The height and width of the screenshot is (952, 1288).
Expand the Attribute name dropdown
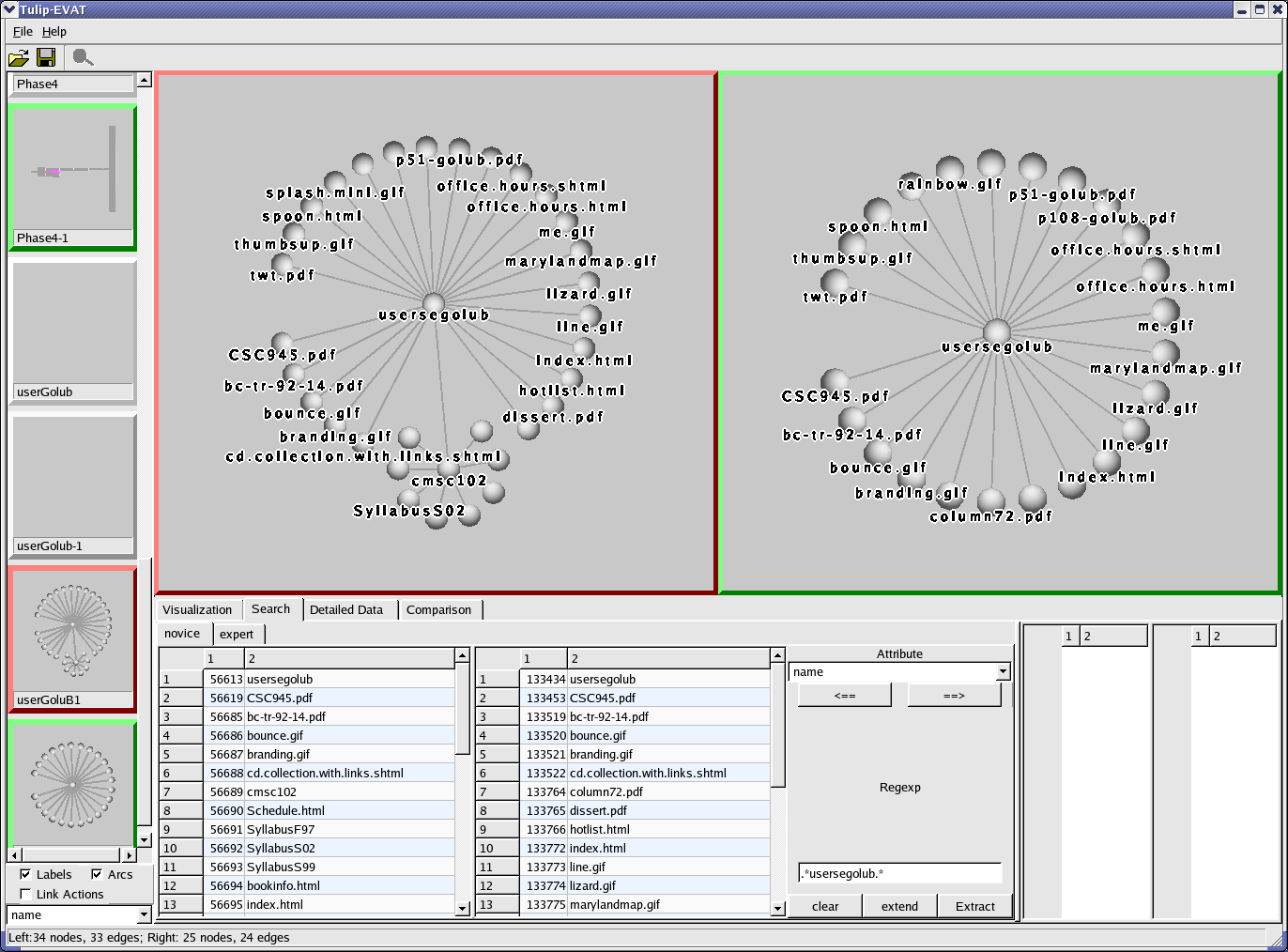[x=1003, y=672]
